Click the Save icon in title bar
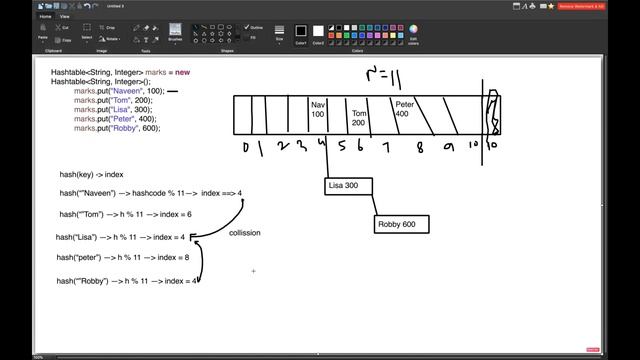640x360 pixels. 56,6
